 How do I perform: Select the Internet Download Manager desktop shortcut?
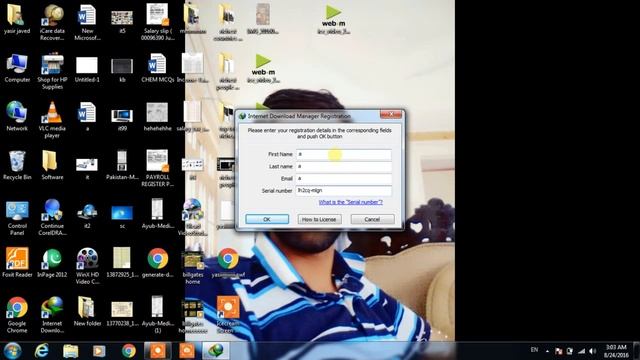[52, 315]
